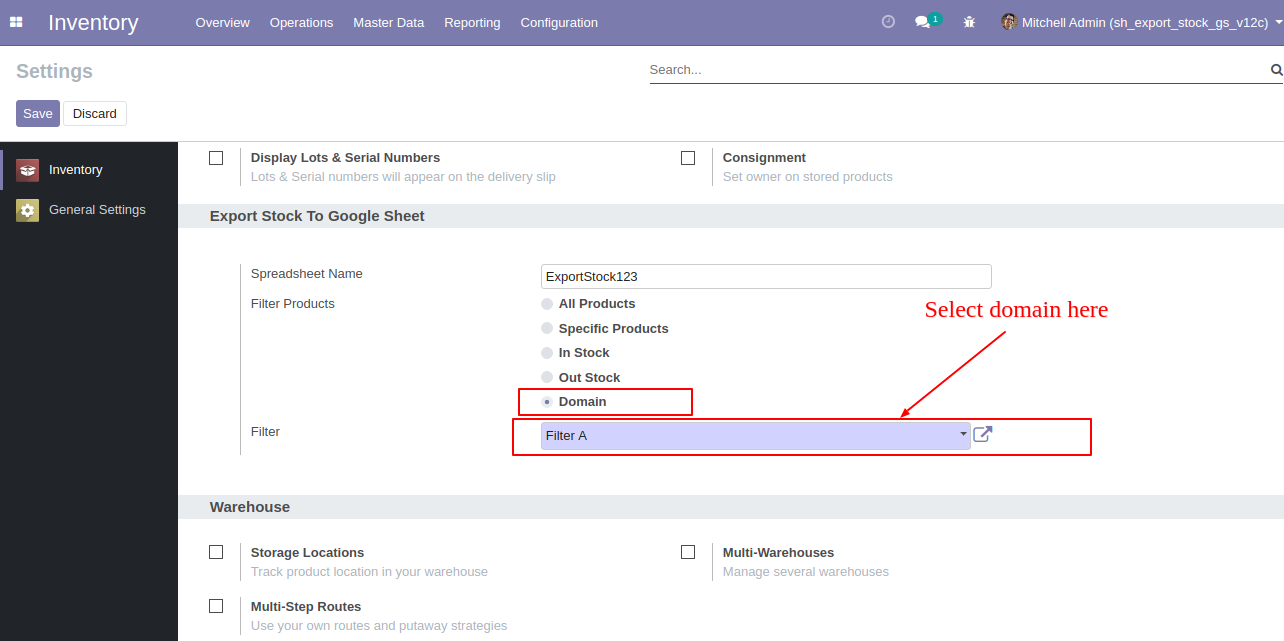The height and width of the screenshot is (641, 1284).
Task: Select the Specific Products radio option
Action: coord(547,328)
